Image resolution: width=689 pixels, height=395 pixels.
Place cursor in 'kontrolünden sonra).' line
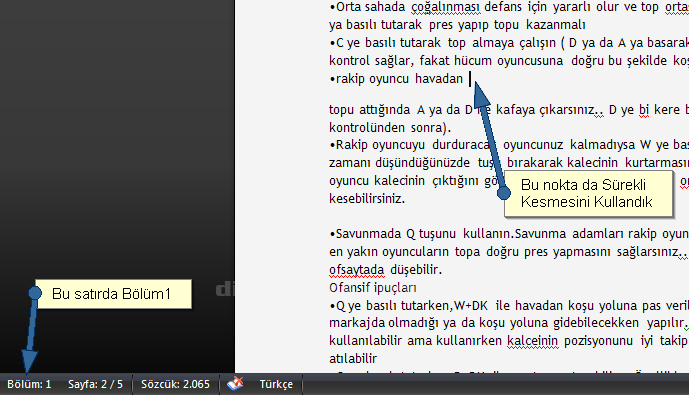tap(390, 127)
